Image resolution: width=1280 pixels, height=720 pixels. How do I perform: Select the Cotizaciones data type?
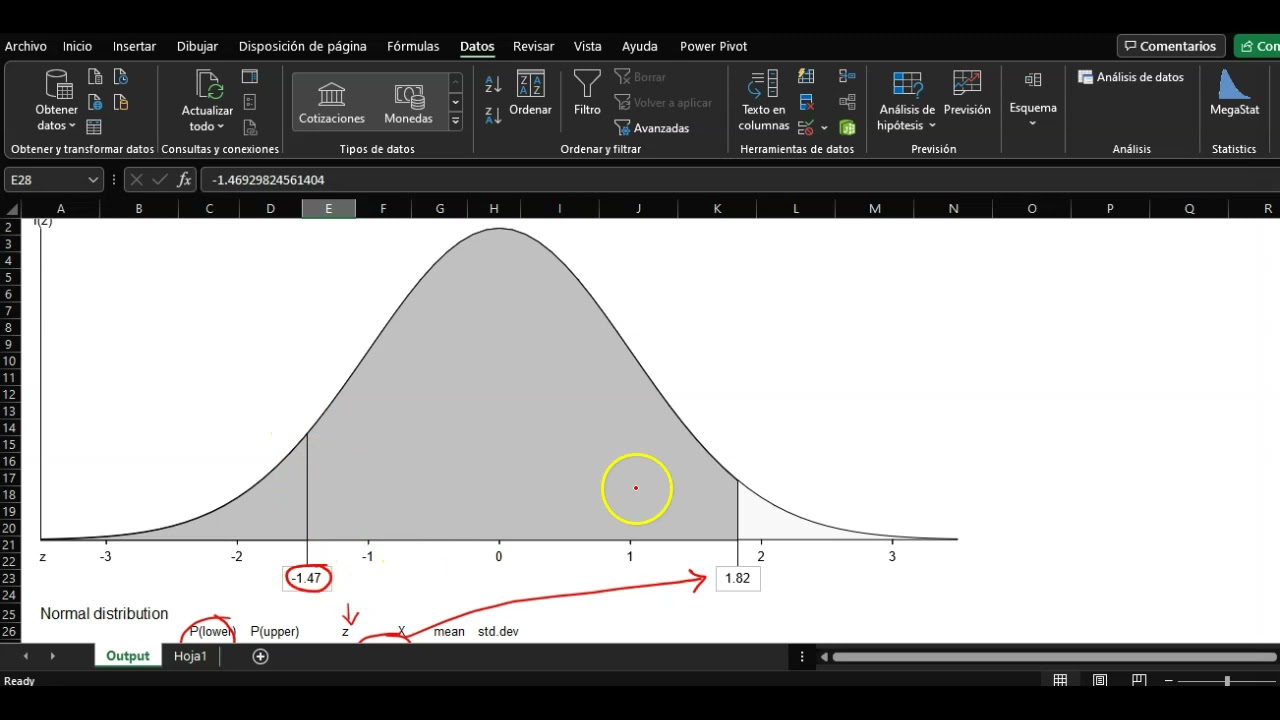[x=332, y=103]
